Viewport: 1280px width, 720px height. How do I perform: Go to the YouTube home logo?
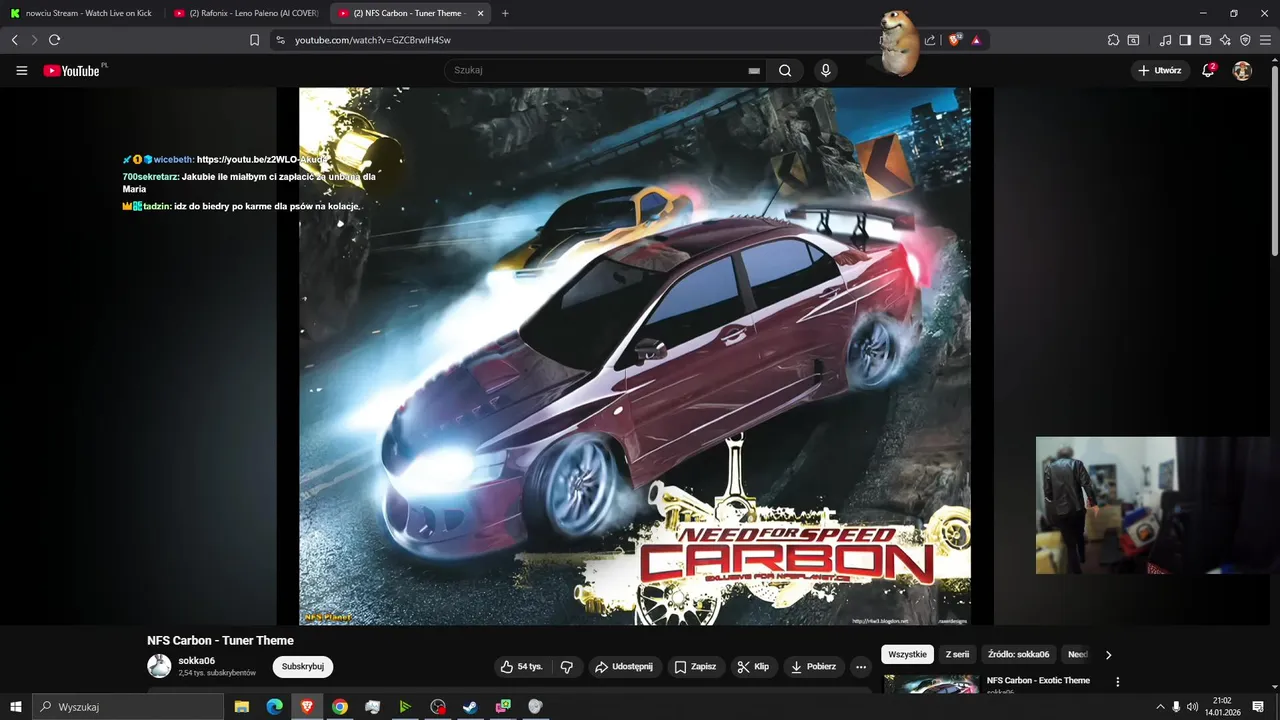click(x=71, y=71)
